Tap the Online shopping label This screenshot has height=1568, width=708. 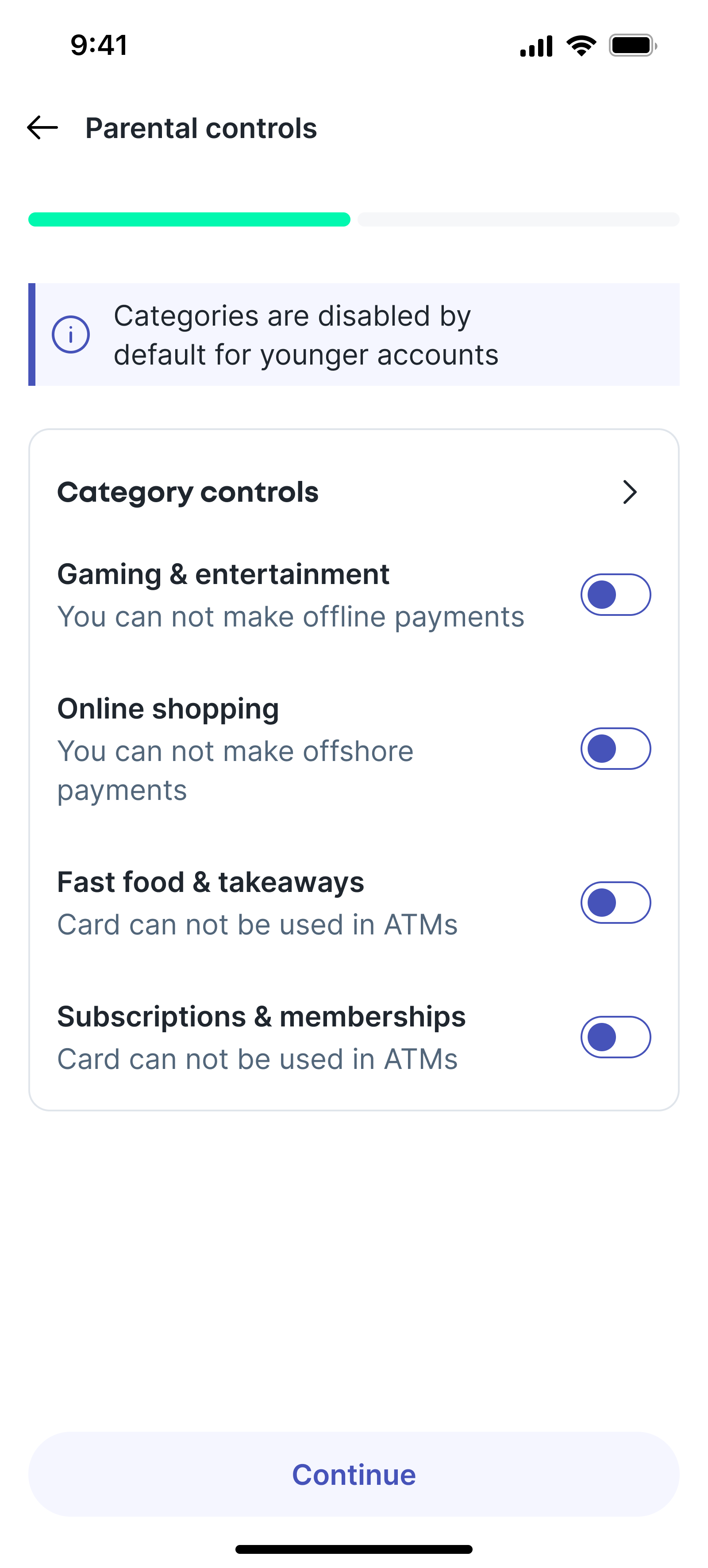(168, 708)
